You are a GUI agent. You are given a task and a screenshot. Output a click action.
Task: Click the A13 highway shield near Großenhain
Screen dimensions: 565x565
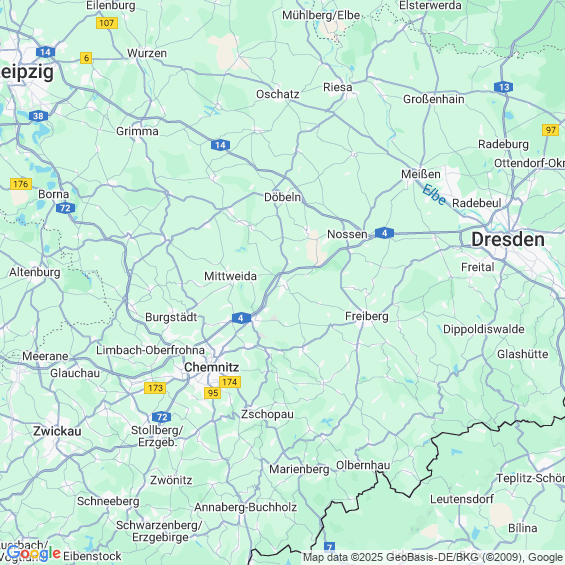click(x=503, y=87)
